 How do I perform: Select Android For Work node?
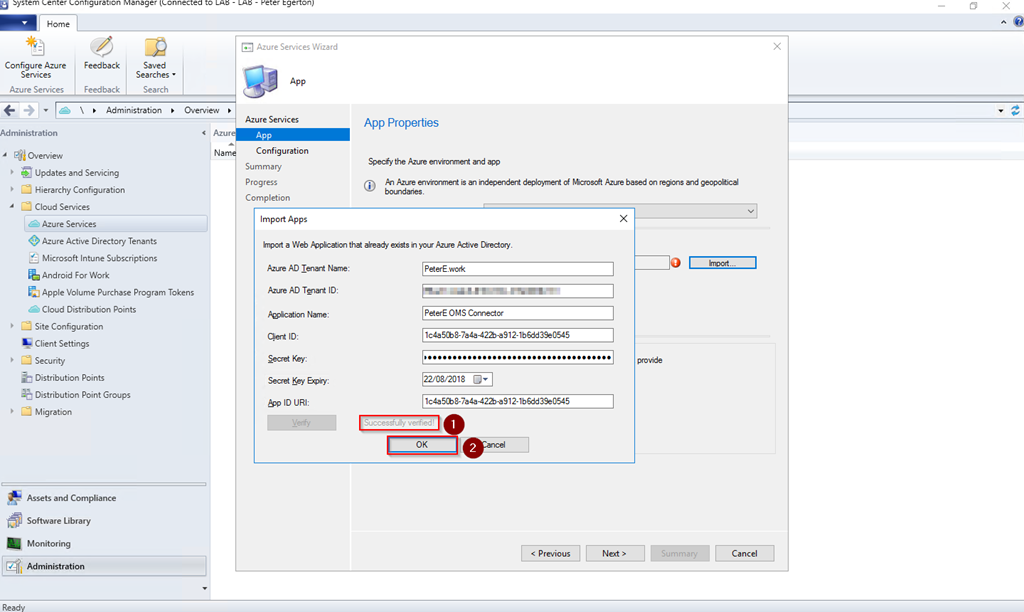click(x=75, y=275)
